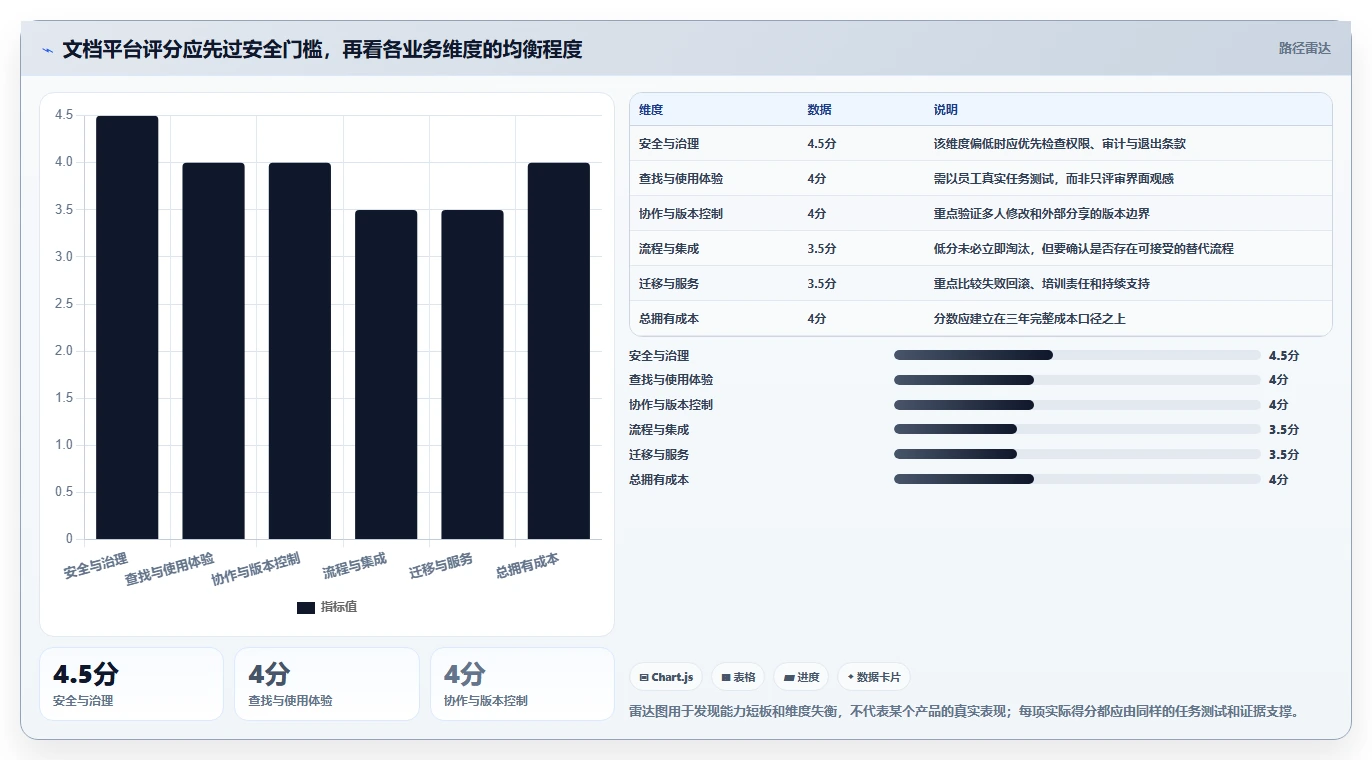Click the 总拥有成本 x-axis label
Viewport: 1372px width, 760px height.
coord(527,566)
